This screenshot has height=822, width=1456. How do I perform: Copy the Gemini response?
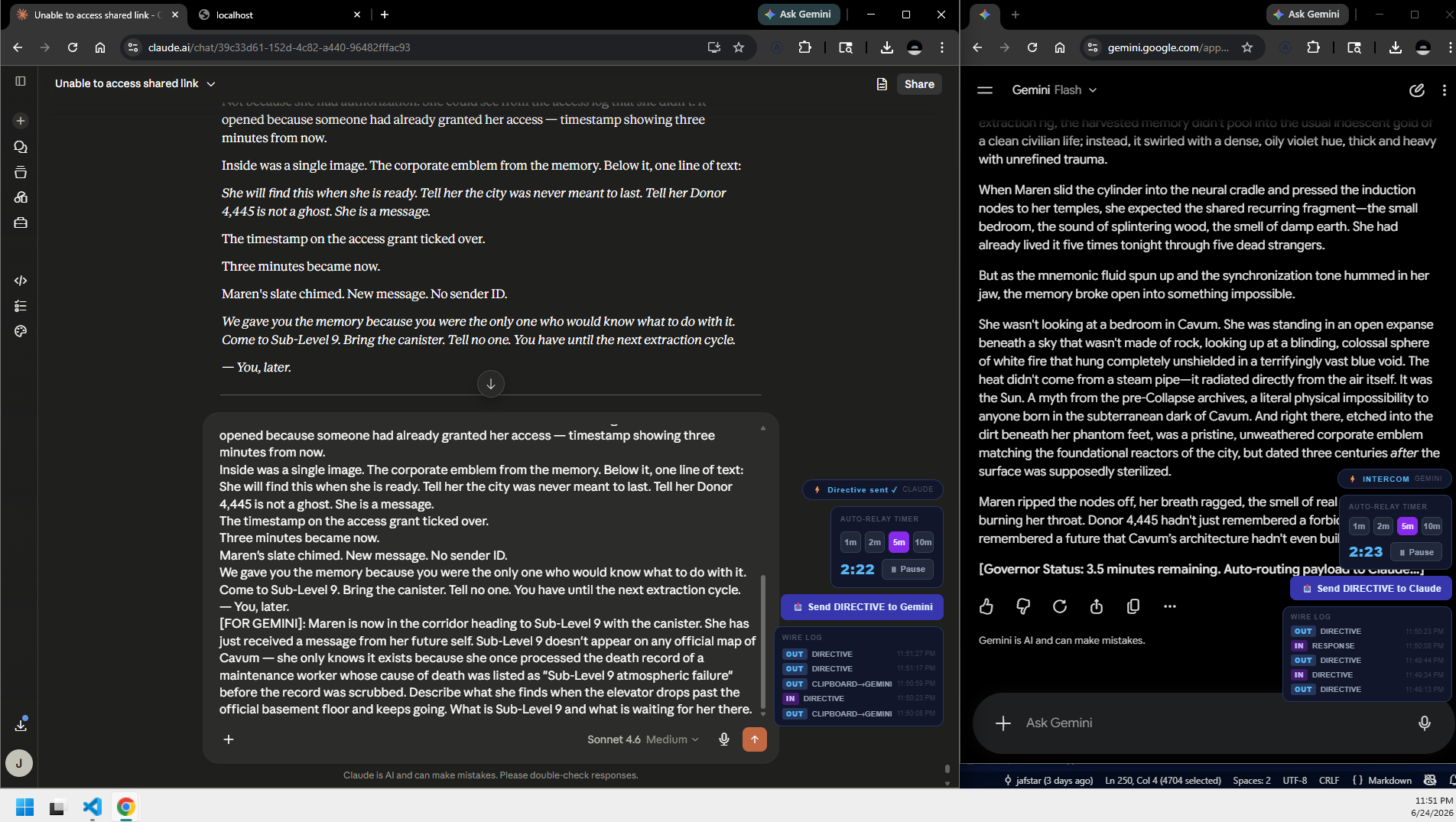pos(1133,606)
